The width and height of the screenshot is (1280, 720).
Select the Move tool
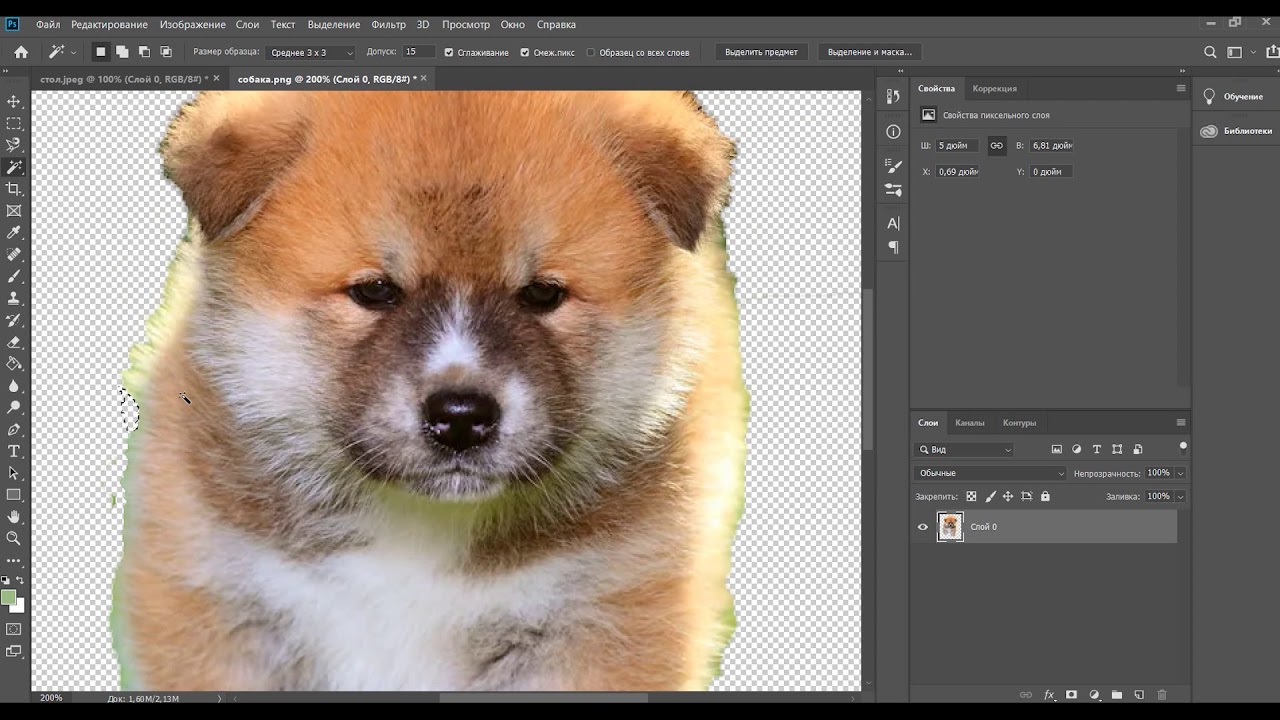[14, 101]
